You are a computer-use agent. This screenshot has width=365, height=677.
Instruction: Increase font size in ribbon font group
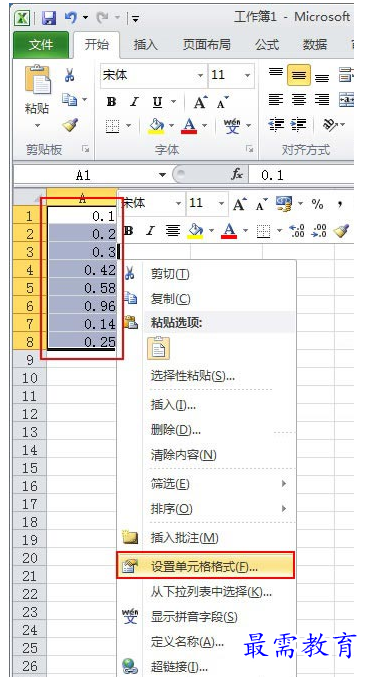(200, 102)
